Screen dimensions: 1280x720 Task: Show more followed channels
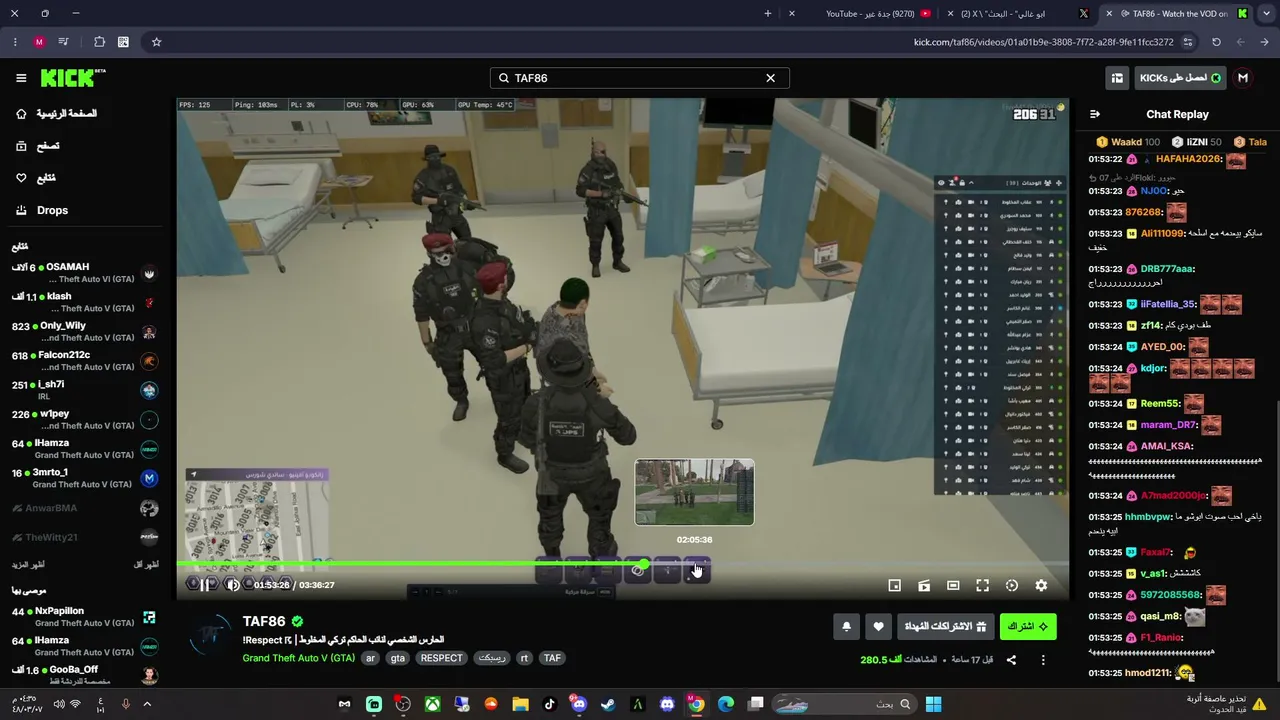click(x=29, y=565)
